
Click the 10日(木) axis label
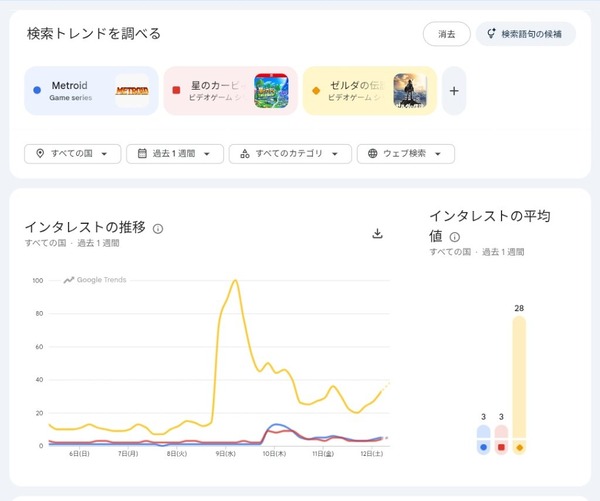(x=274, y=454)
